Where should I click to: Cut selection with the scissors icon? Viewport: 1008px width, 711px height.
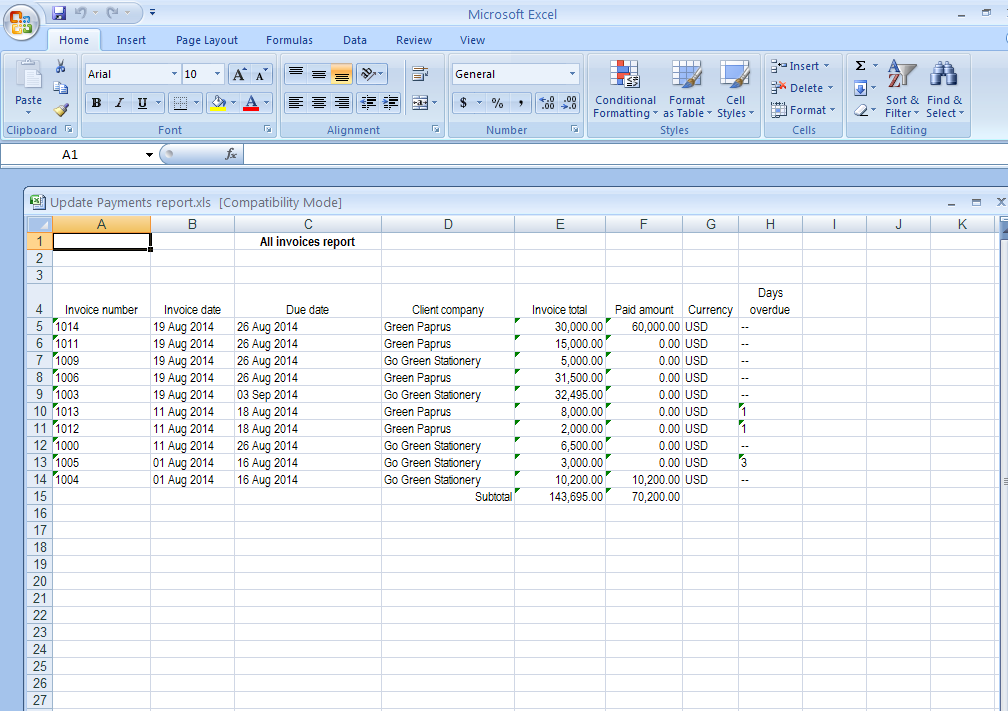60,66
